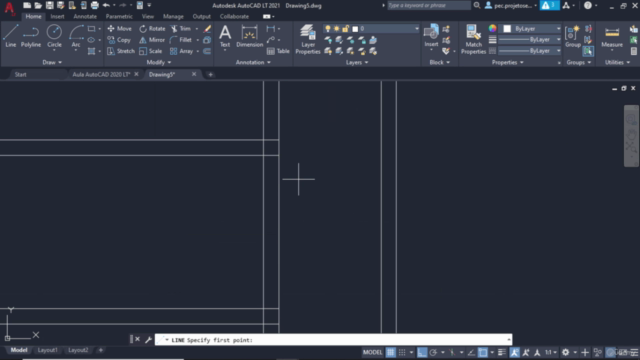Activate the Mirror tool
This screenshot has height=360, width=640.
(151, 40)
